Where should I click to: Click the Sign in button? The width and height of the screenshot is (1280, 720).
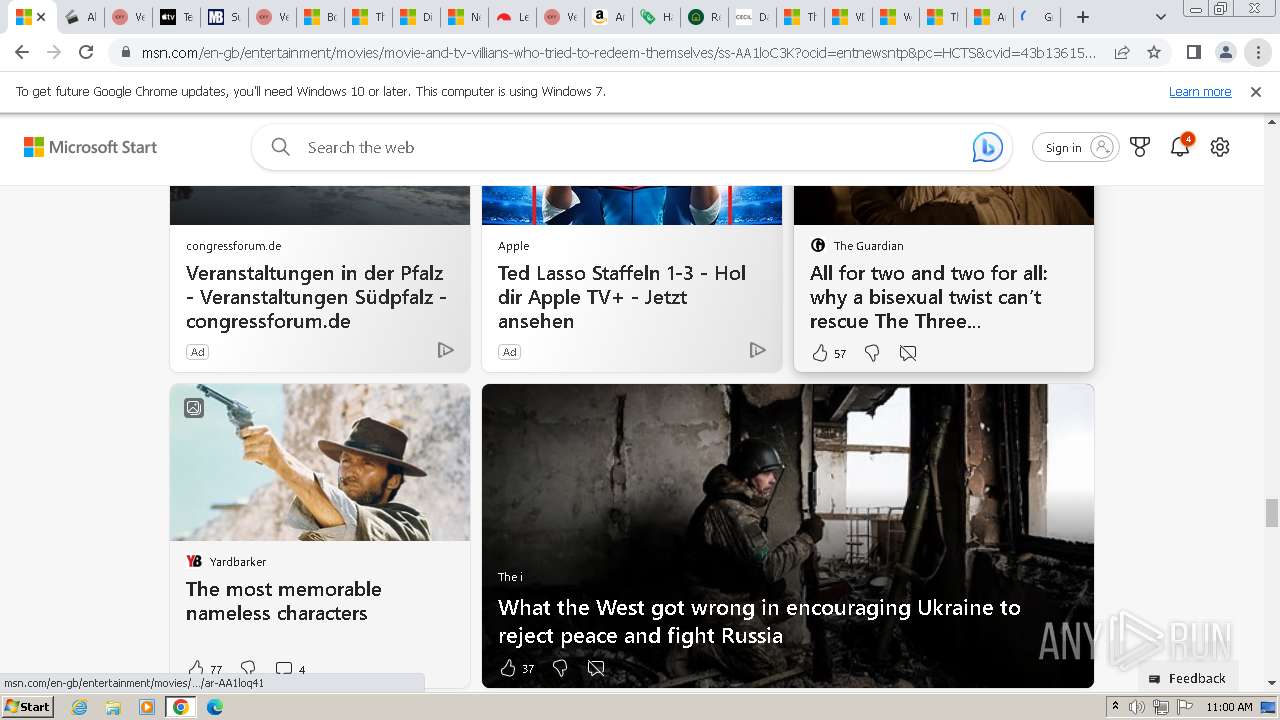click(1076, 147)
